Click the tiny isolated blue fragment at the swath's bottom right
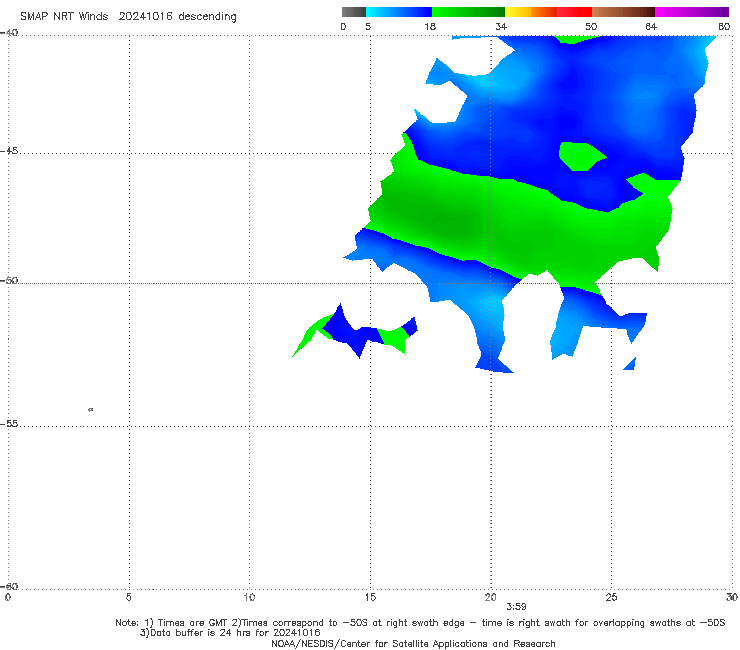The width and height of the screenshot is (740, 650). 630,364
